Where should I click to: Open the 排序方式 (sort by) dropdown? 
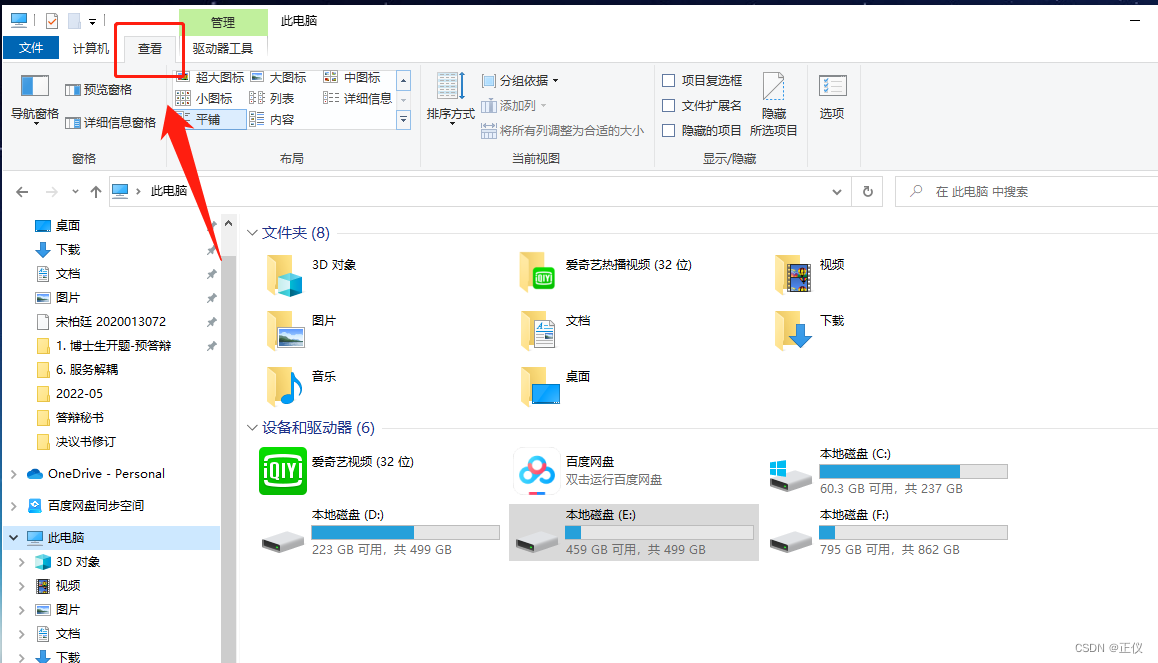pos(449,98)
